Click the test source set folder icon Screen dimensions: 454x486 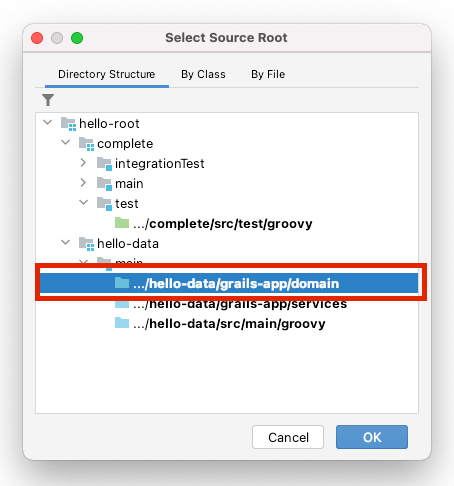[x=104, y=204]
